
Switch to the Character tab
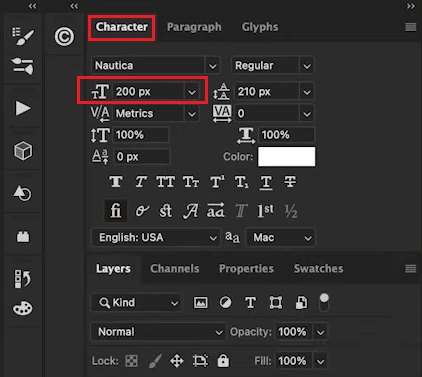coord(122,27)
